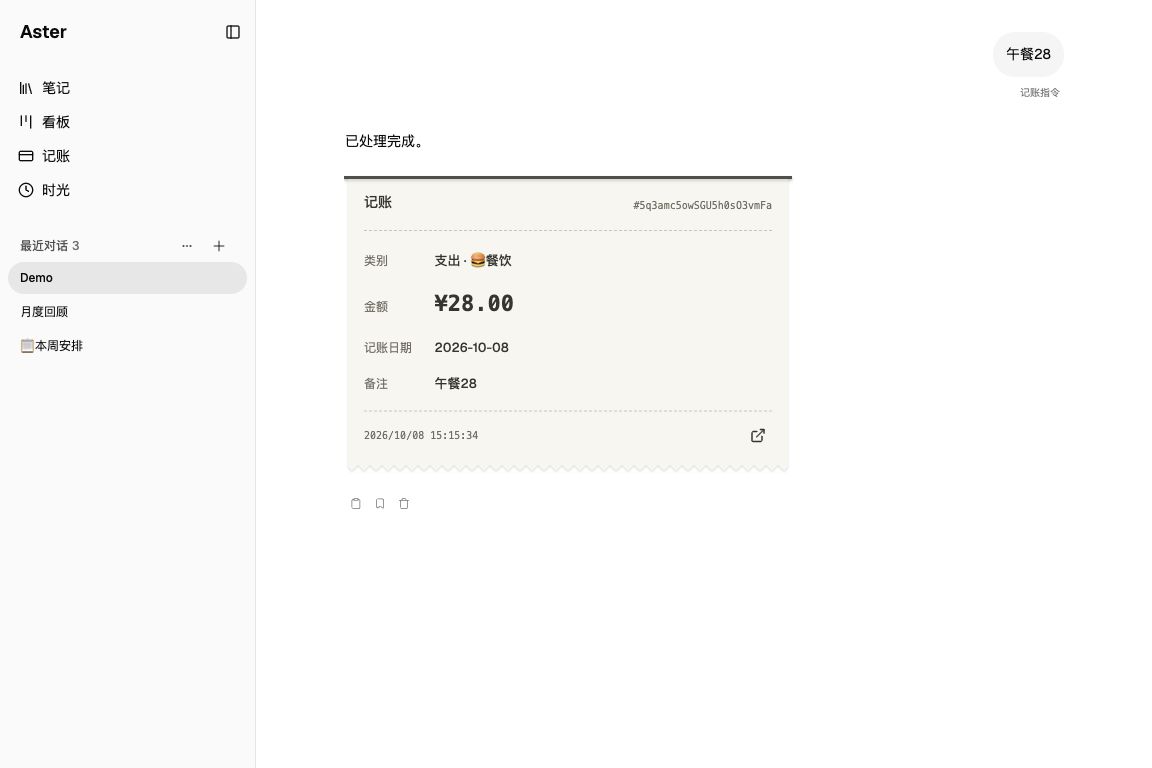This screenshot has width=1152, height=768.
Task: Click the ¥28.00 amount value
Action: [x=474, y=304]
